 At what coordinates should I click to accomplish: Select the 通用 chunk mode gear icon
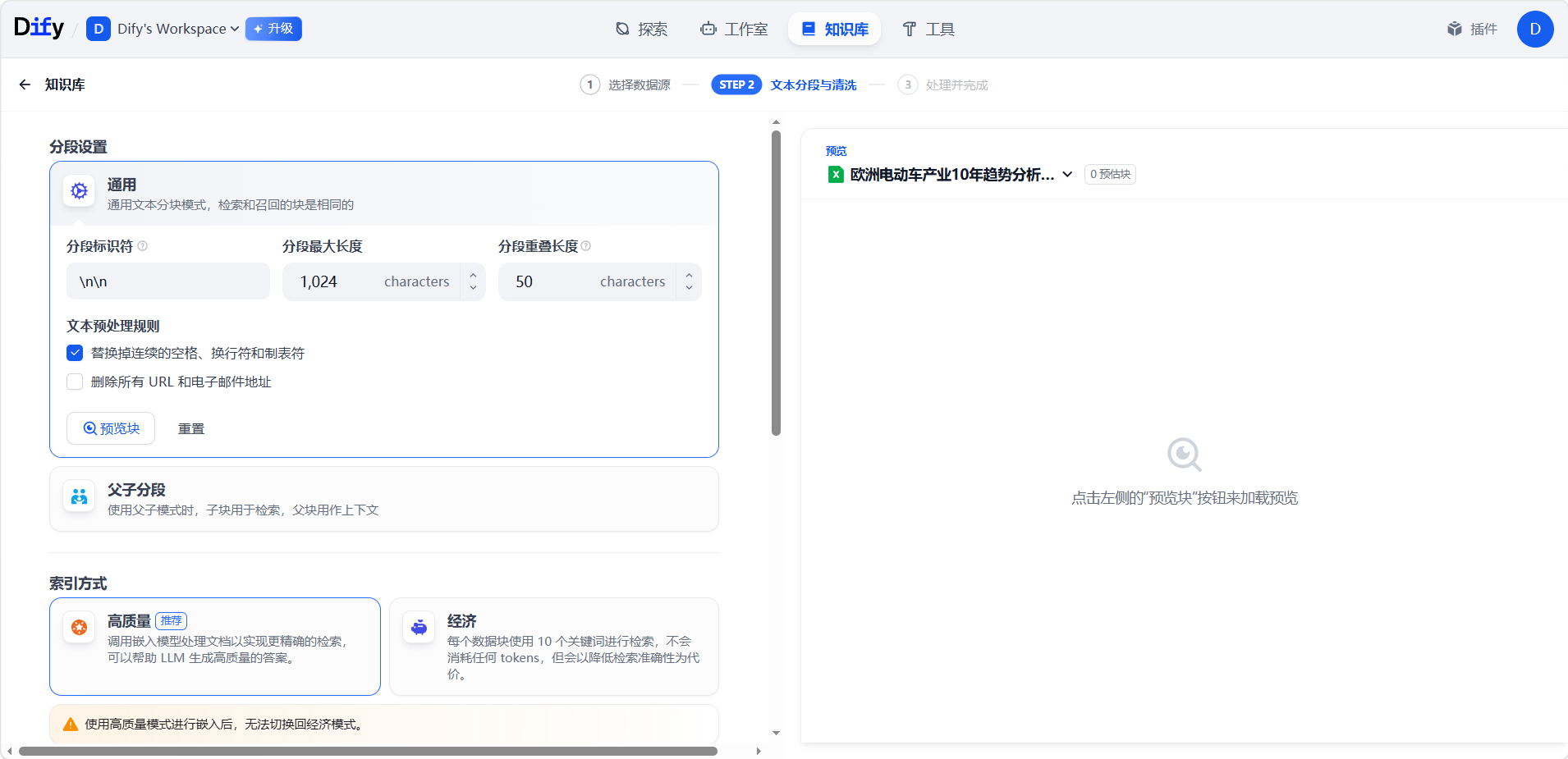point(80,191)
